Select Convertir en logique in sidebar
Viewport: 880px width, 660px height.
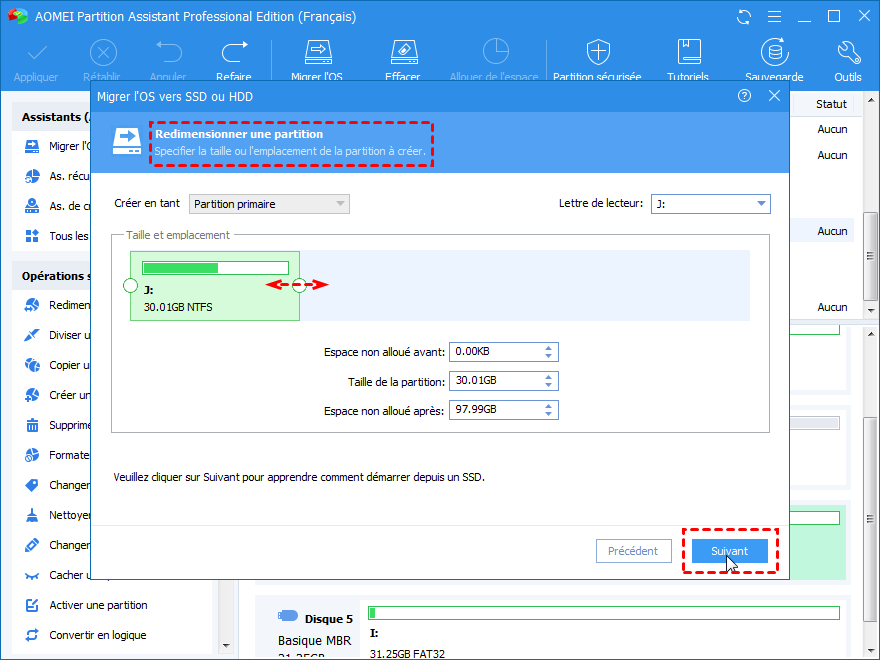pyautogui.click(x=86, y=635)
